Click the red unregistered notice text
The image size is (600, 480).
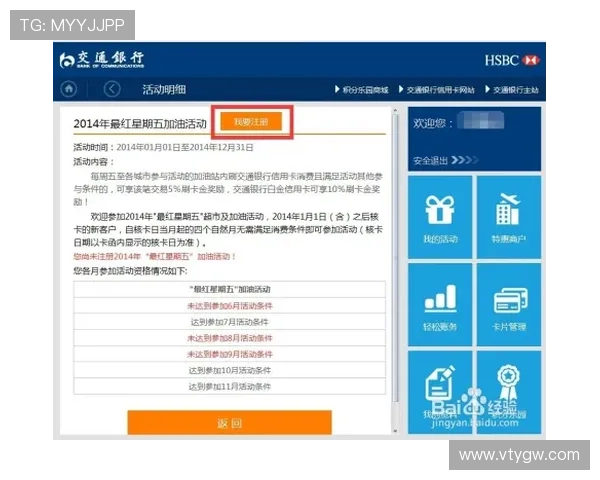tap(155, 256)
